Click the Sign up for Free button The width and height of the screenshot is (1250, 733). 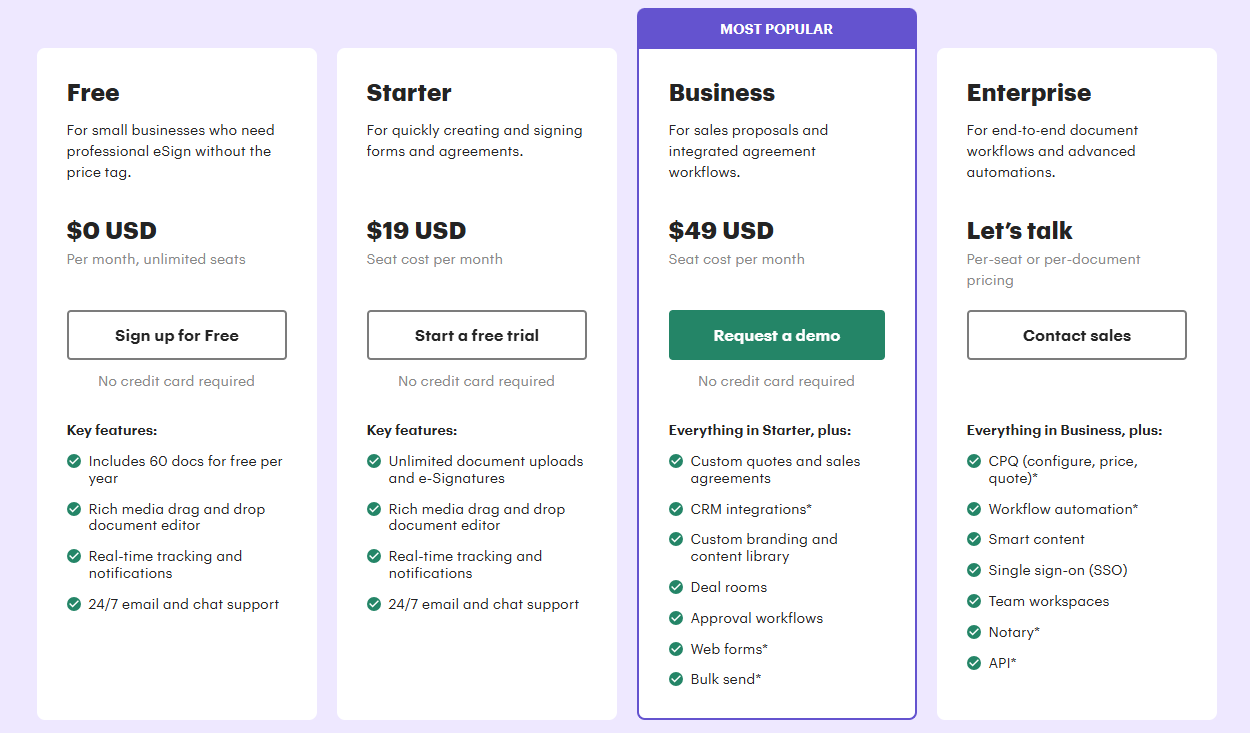pos(177,335)
